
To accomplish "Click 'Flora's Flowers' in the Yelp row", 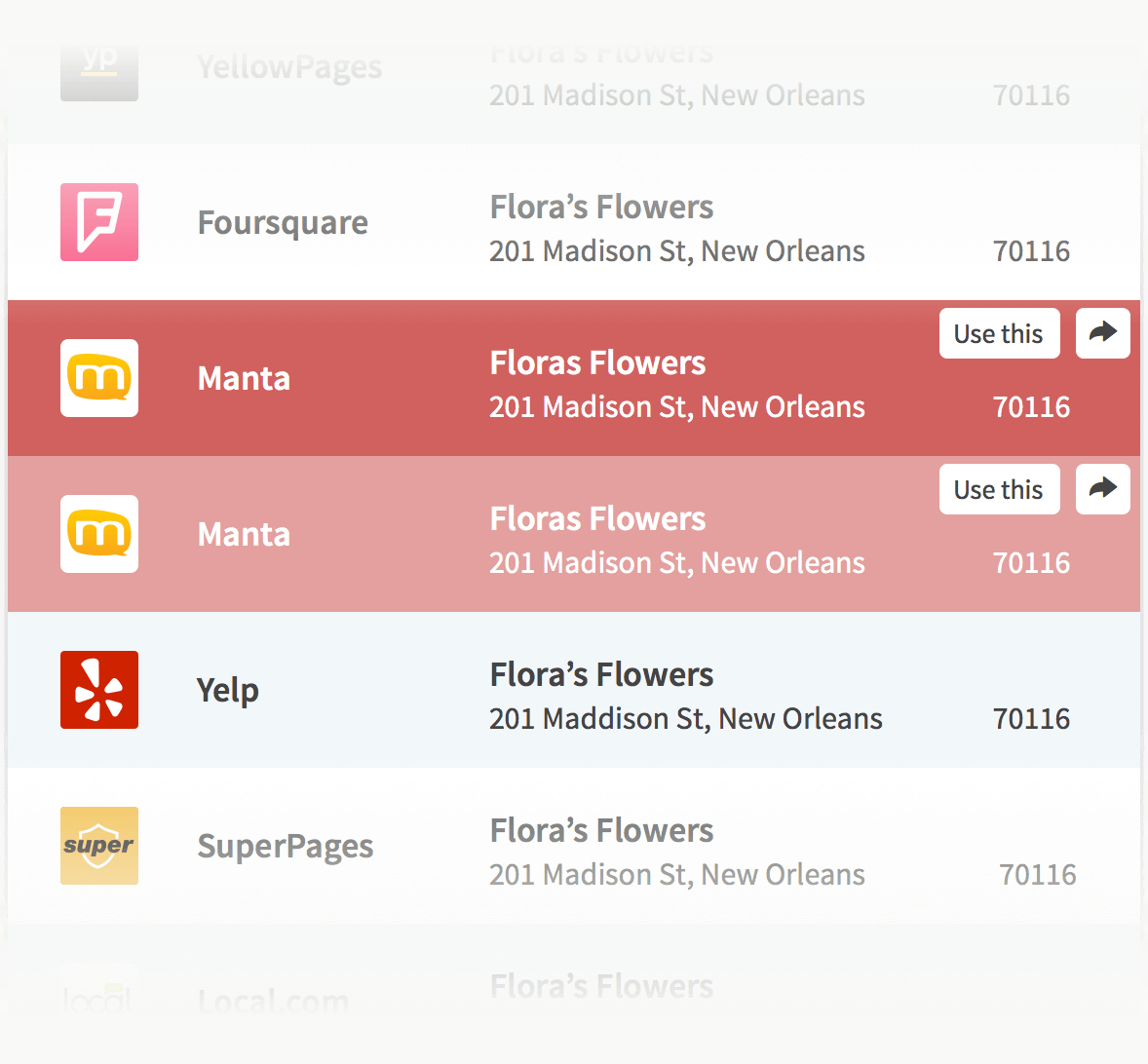I will [601, 674].
